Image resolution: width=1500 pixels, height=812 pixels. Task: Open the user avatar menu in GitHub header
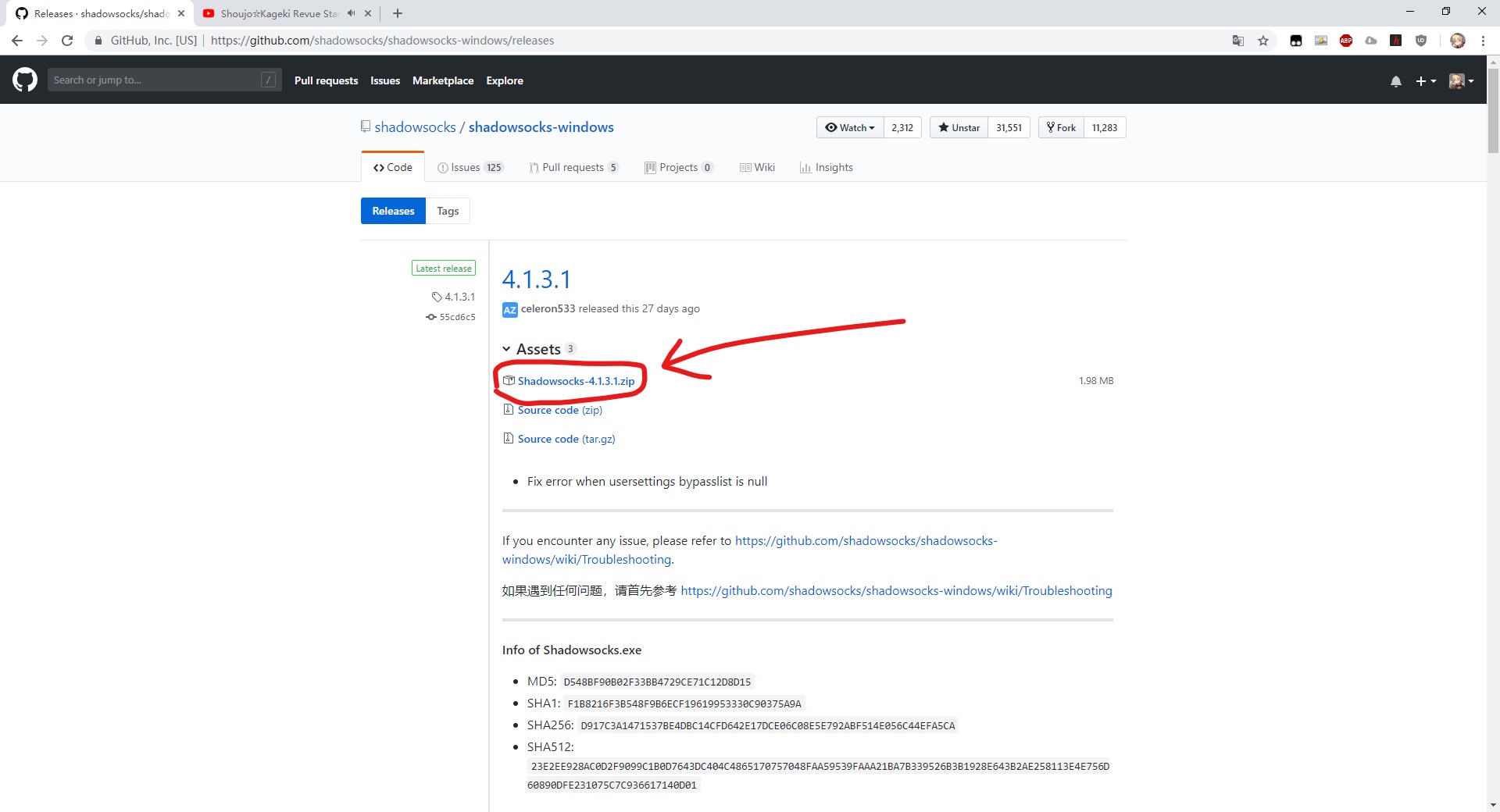tap(1461, 81)
